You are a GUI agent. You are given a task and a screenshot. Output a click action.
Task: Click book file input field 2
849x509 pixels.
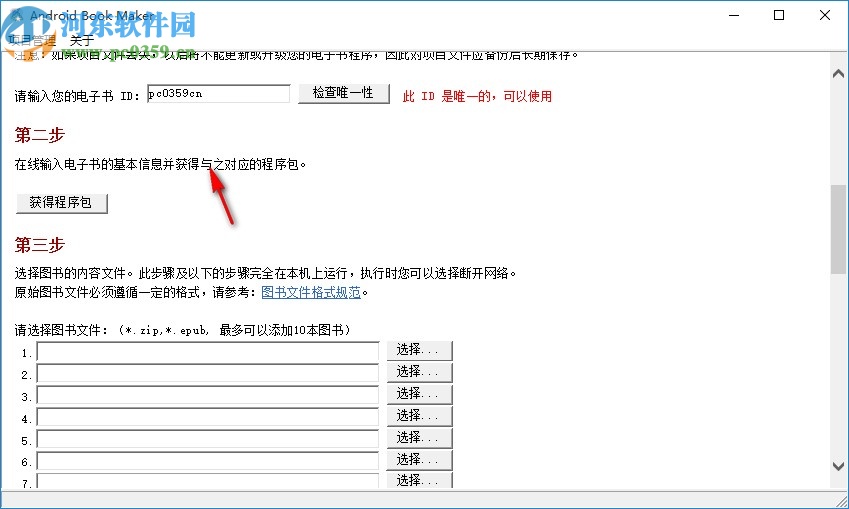point(208,374)
